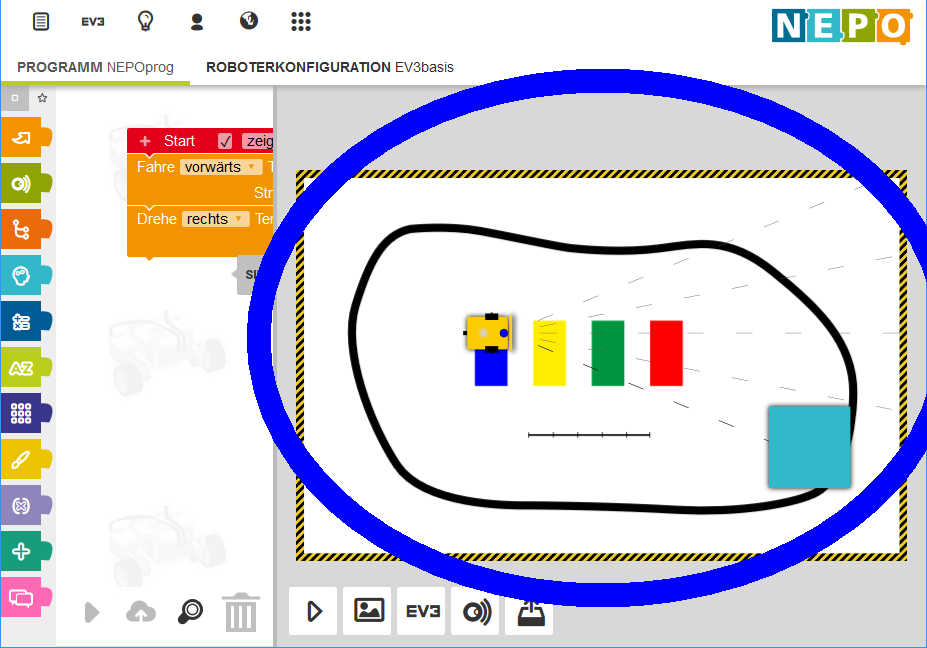This screenshot has height=648, width=927.
Task: Open the dark blue Math category
Action: [x=25, y=322]
